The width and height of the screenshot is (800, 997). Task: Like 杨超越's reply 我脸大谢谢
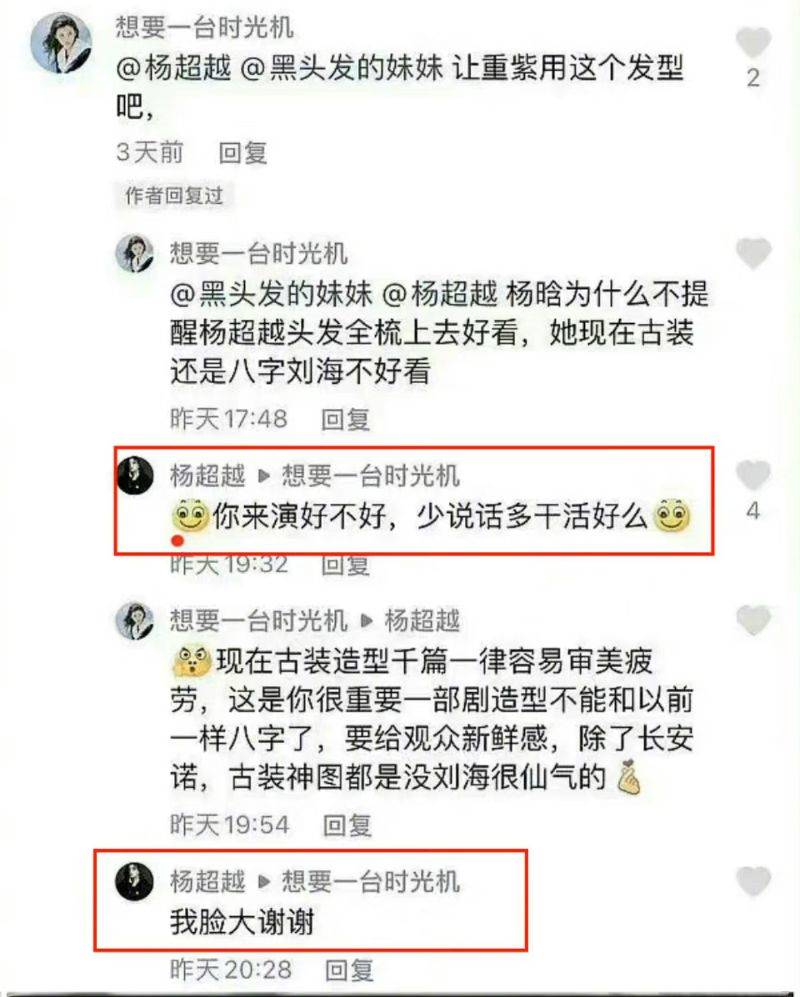point(753,881)
